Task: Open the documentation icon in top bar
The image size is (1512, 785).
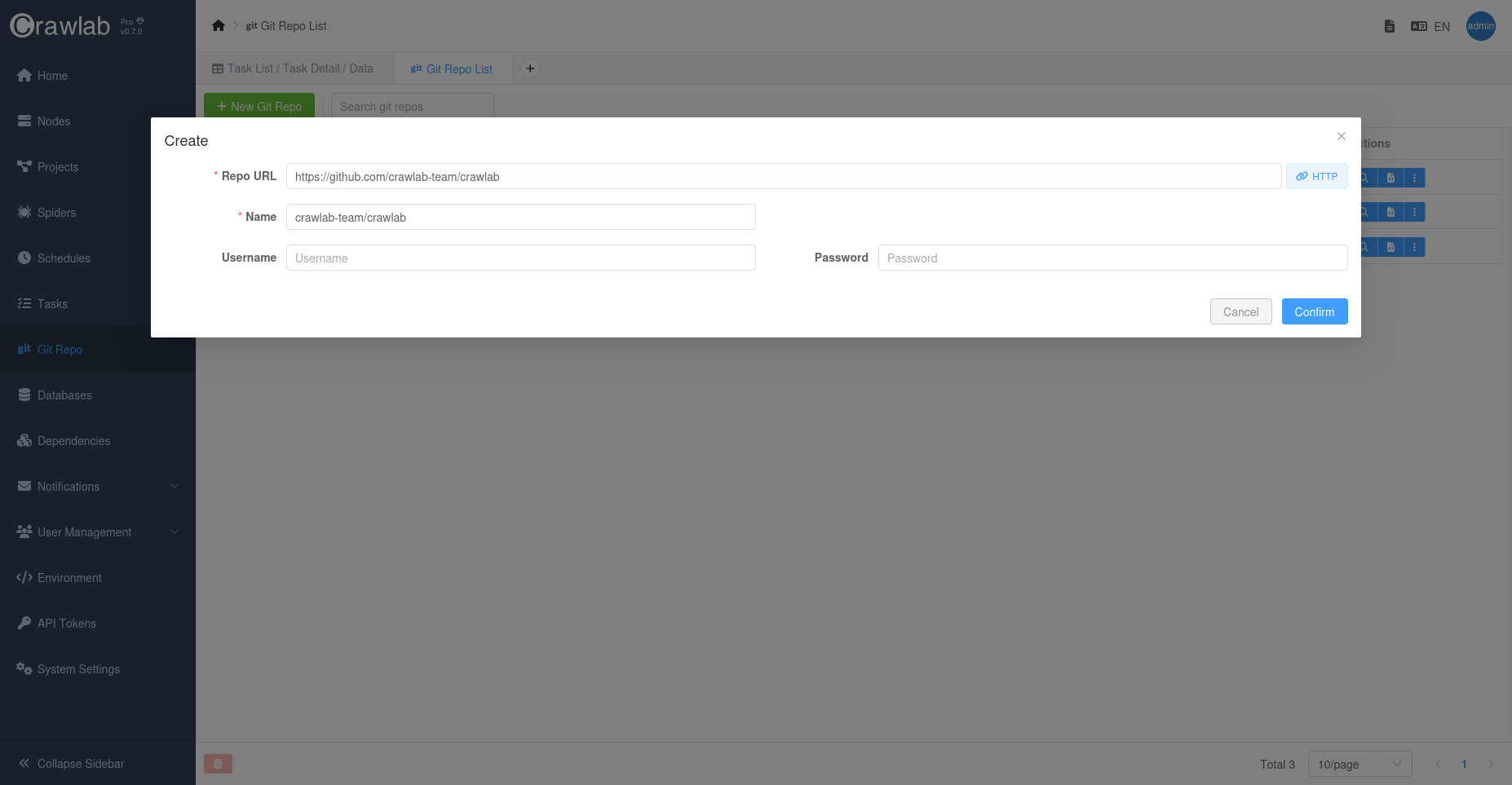Action: (x=1389, y=26)
